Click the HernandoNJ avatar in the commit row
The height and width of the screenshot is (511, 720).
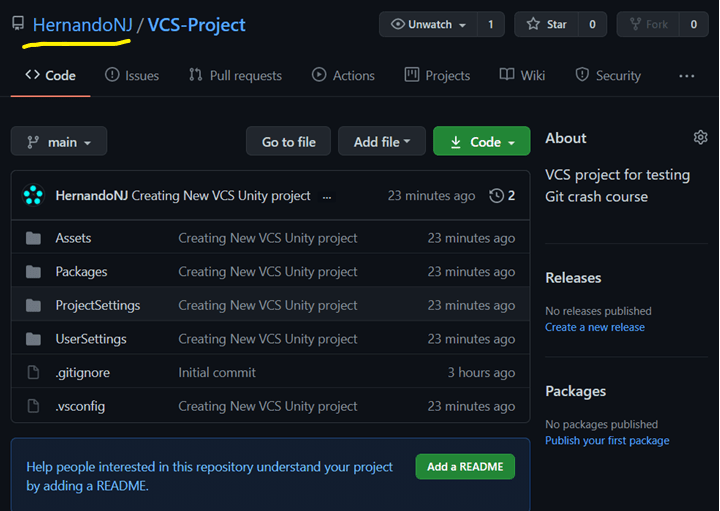click(x=34, y=195)
